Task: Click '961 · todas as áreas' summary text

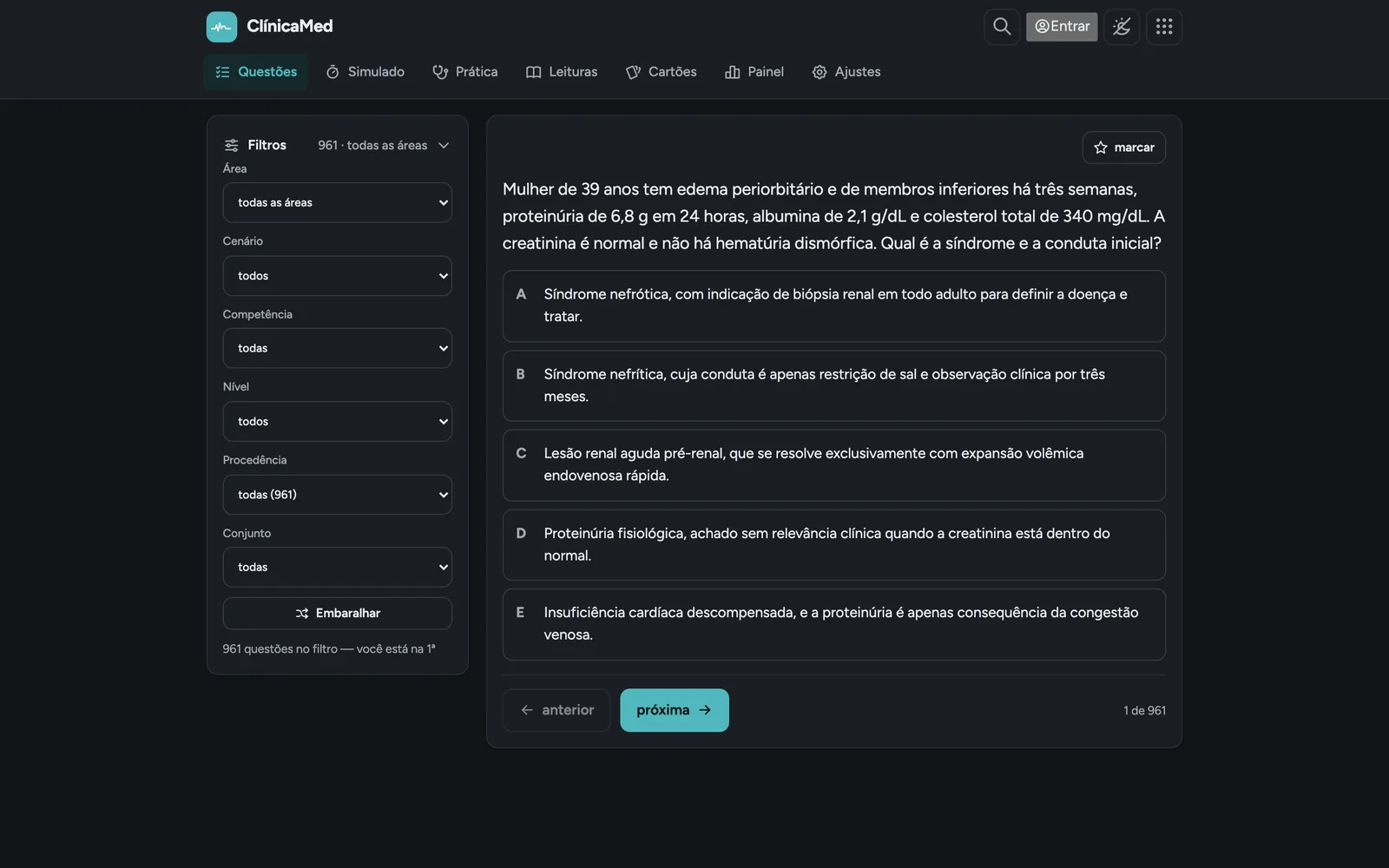Action: pyautogui.click(x=372, y=146)
